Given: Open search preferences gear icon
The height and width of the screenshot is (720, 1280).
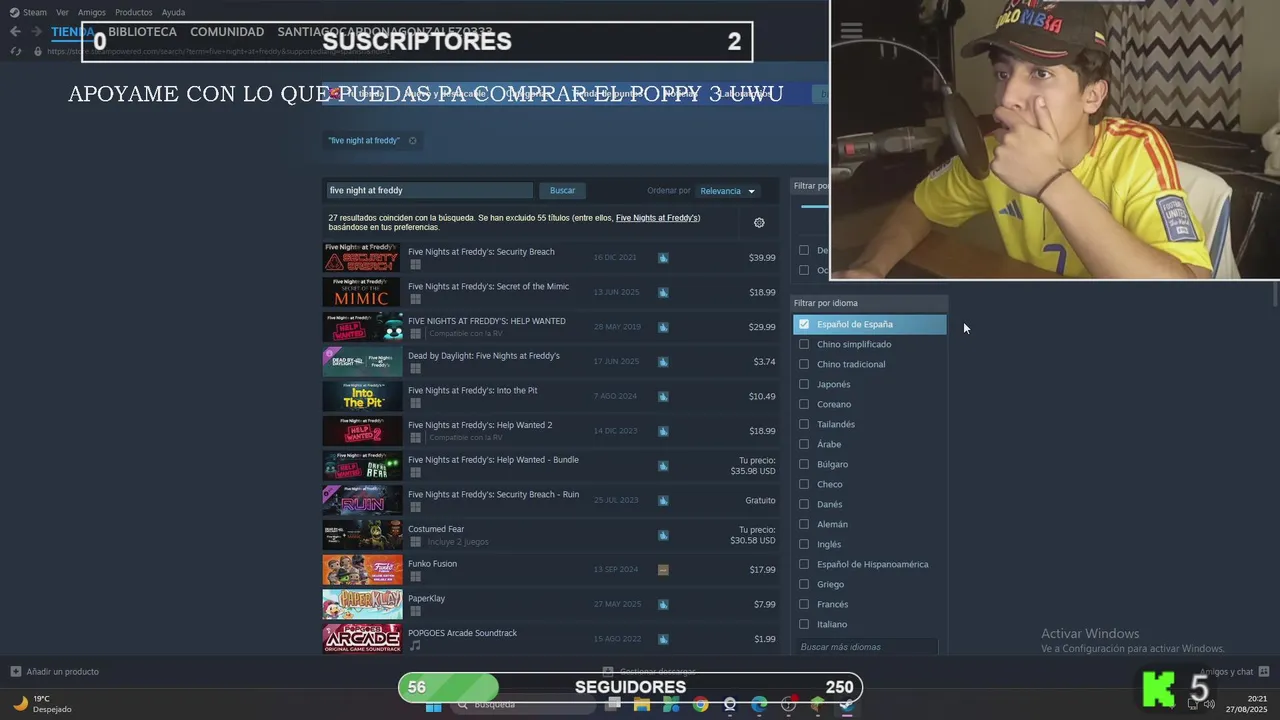Looking at the screenshot, I should (x=759, y=223).
